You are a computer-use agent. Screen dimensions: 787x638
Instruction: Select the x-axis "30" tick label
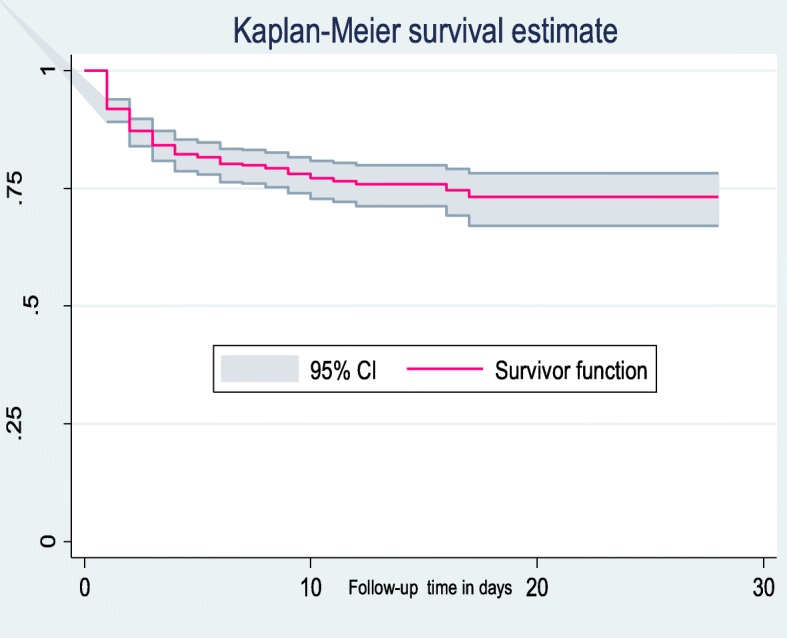(x=763, y=586)
